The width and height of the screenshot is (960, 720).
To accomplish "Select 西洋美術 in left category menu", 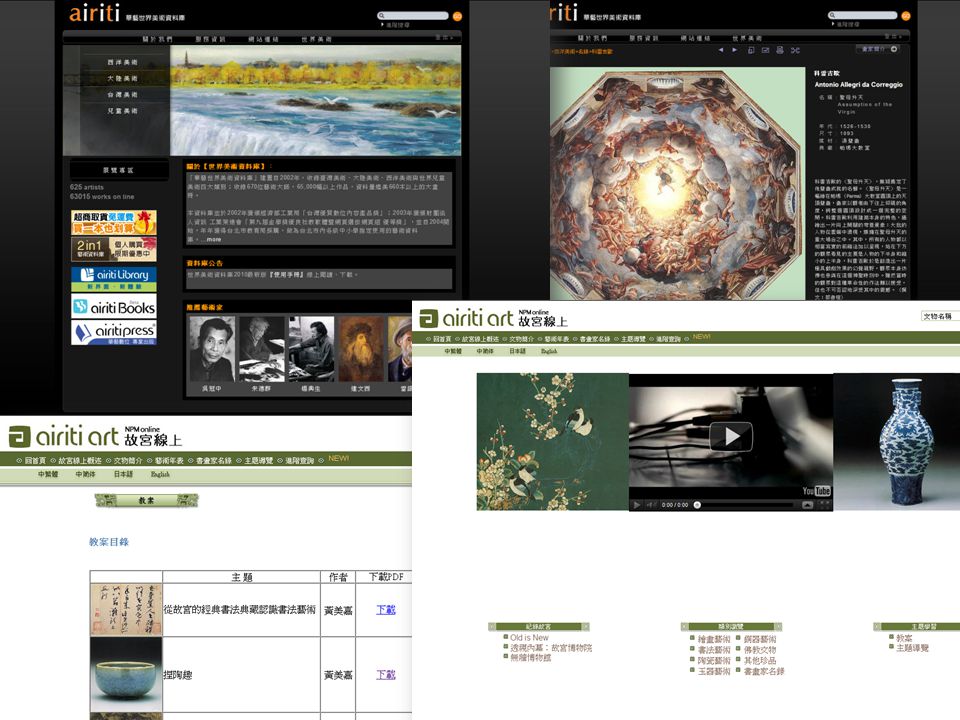I will [x=122, y=62].
